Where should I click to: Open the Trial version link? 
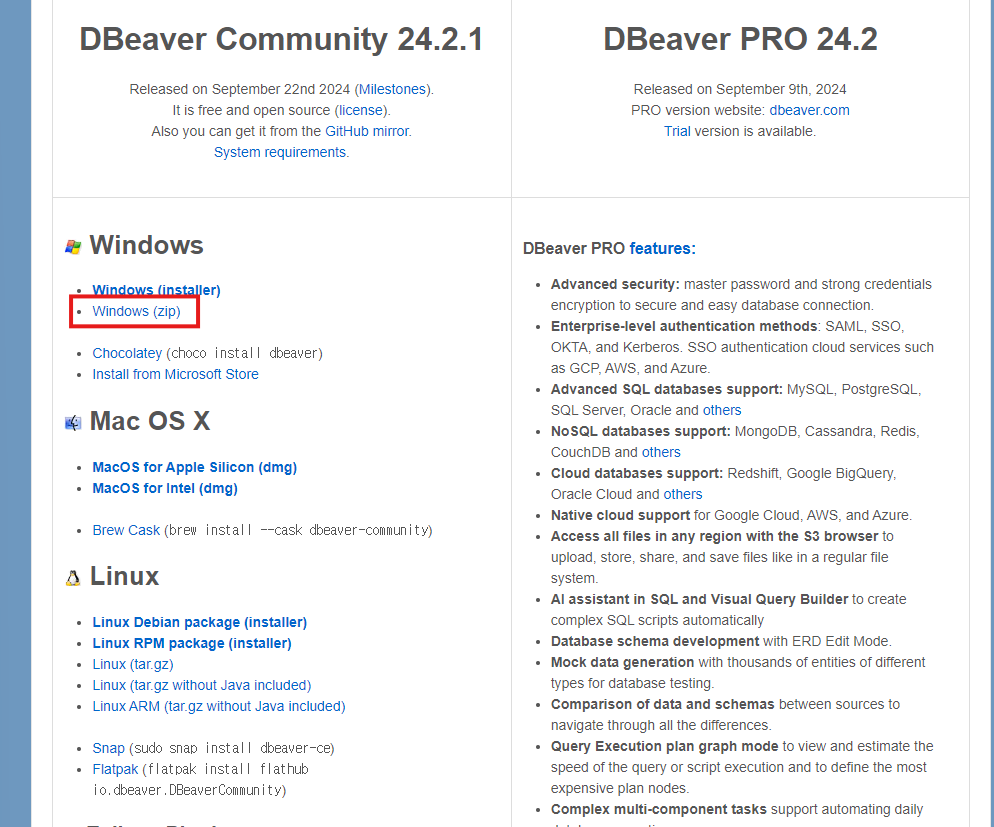coord(677,131)
